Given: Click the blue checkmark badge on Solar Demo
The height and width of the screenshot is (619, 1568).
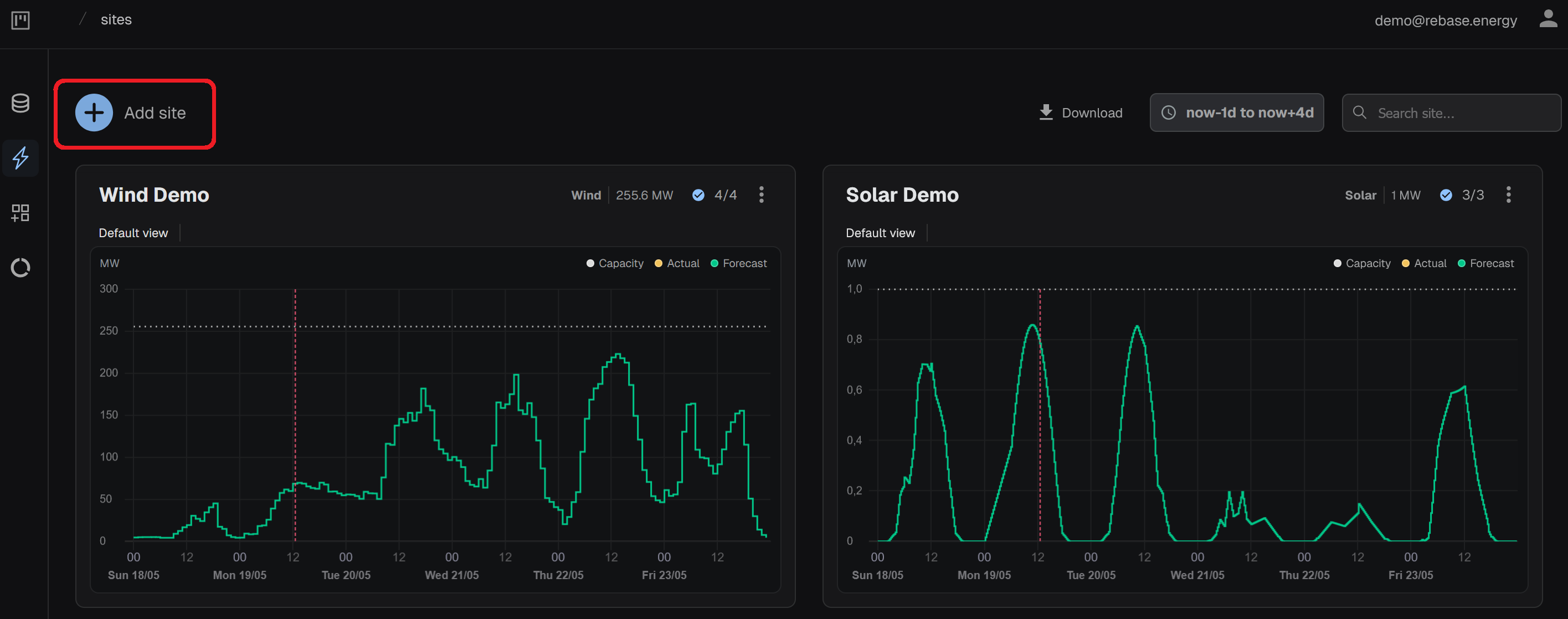Looking at the screenshot, I should click(1446, 195).
